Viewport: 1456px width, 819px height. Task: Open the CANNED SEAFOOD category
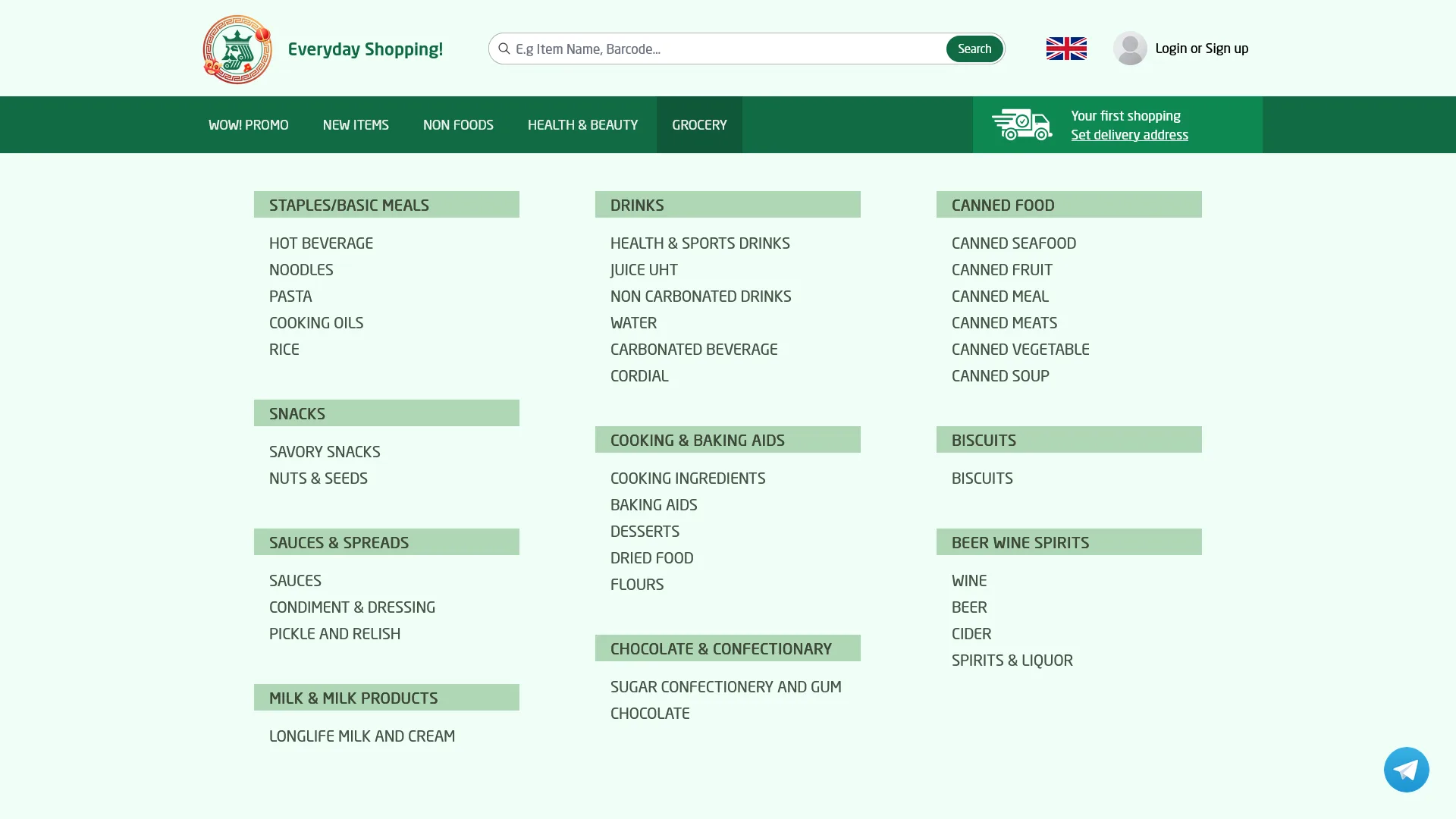tap(1014, 243)
